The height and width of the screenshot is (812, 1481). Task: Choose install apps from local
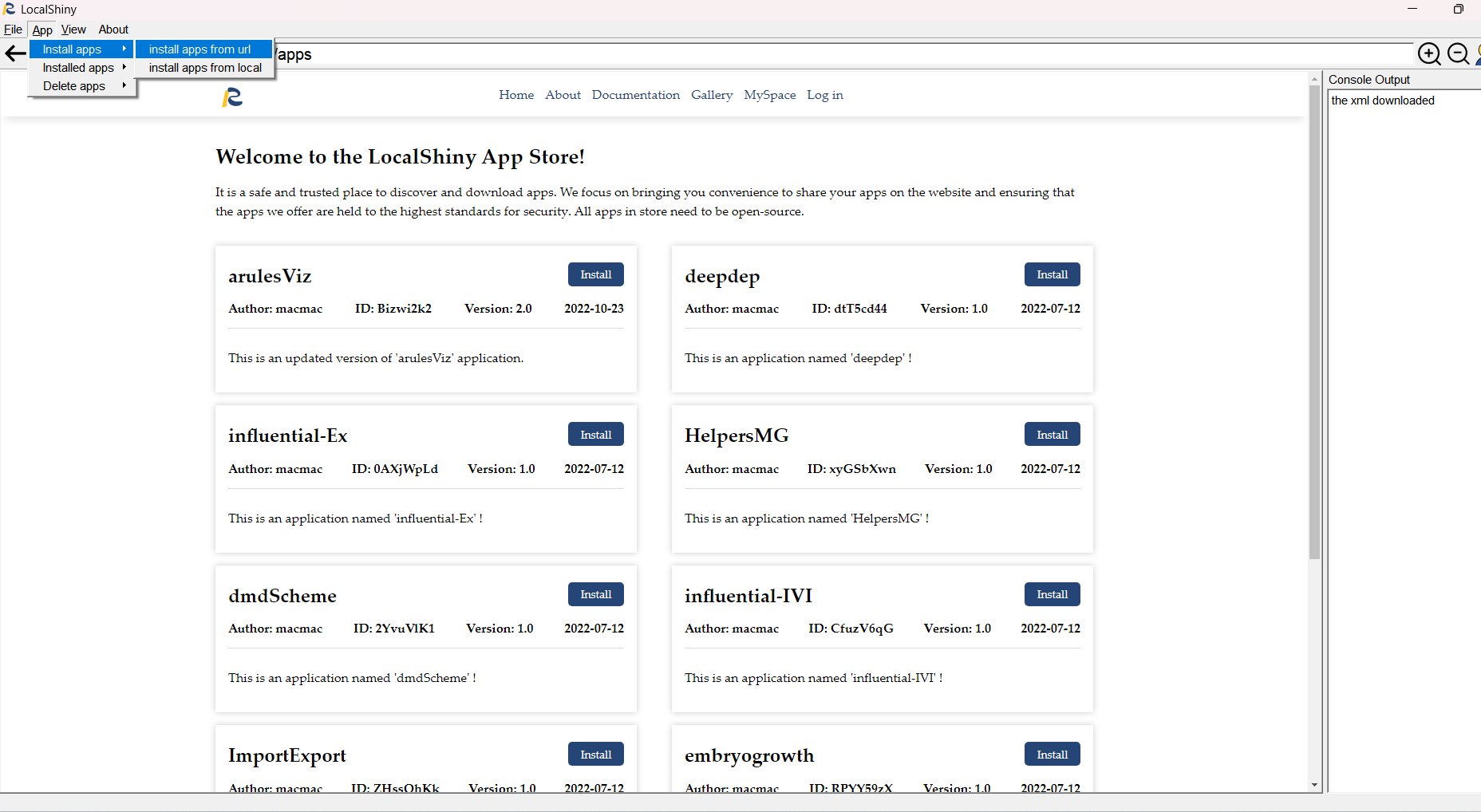point(204,68)
